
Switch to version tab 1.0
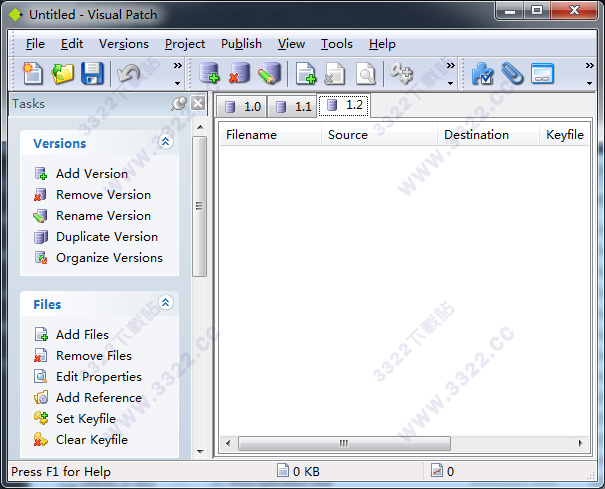[x=242, y=107]
